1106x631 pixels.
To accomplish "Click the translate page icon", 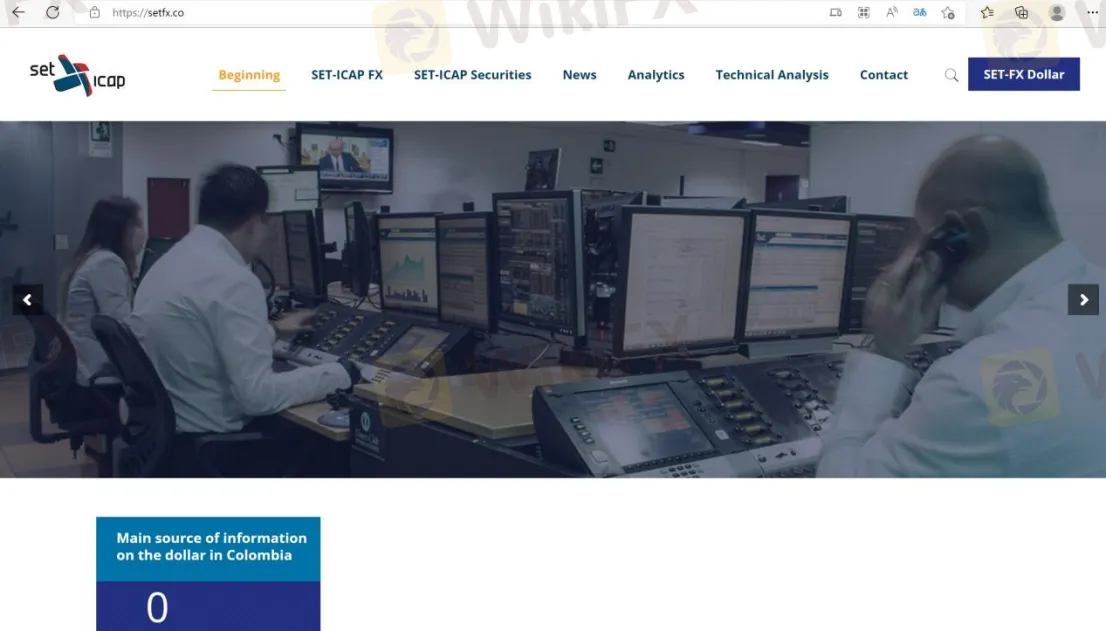I will pyautogui.click(x=919, y=12).
